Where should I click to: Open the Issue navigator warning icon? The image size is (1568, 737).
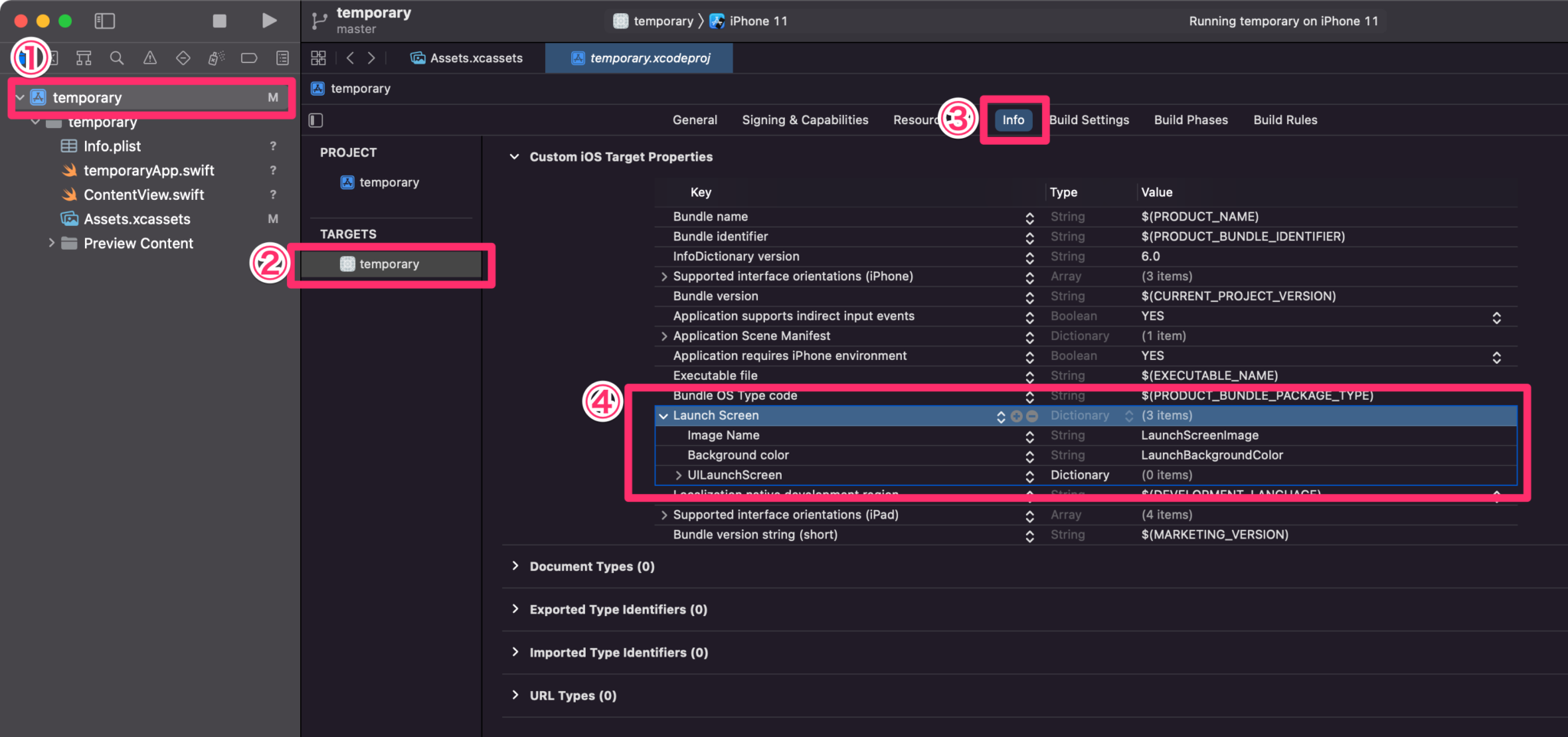click(x=150, y=58)
